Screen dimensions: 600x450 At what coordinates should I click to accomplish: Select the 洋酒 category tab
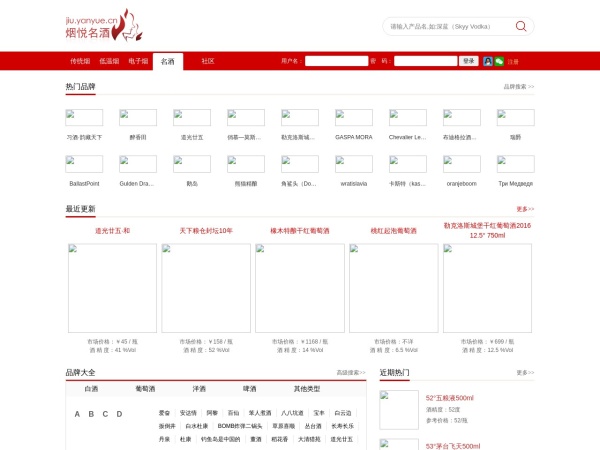pos(199,389)
